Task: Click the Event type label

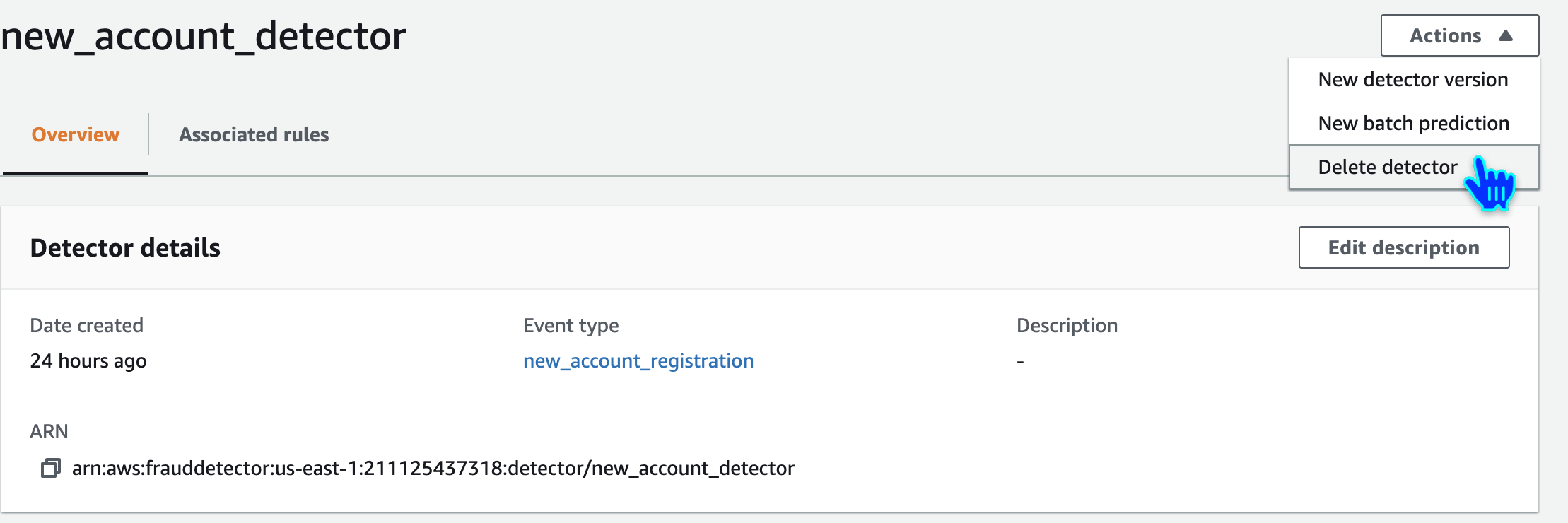Action: pos(571,326)
